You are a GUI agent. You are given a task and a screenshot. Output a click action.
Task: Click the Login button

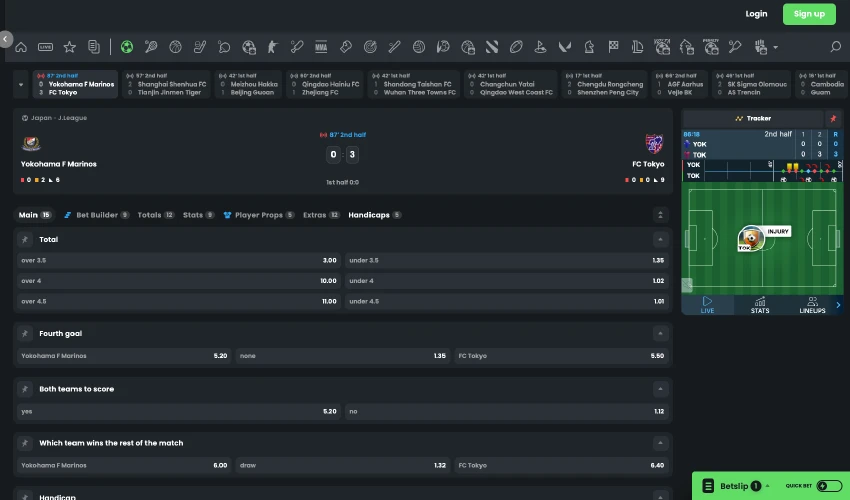click(x=756, y=14)
